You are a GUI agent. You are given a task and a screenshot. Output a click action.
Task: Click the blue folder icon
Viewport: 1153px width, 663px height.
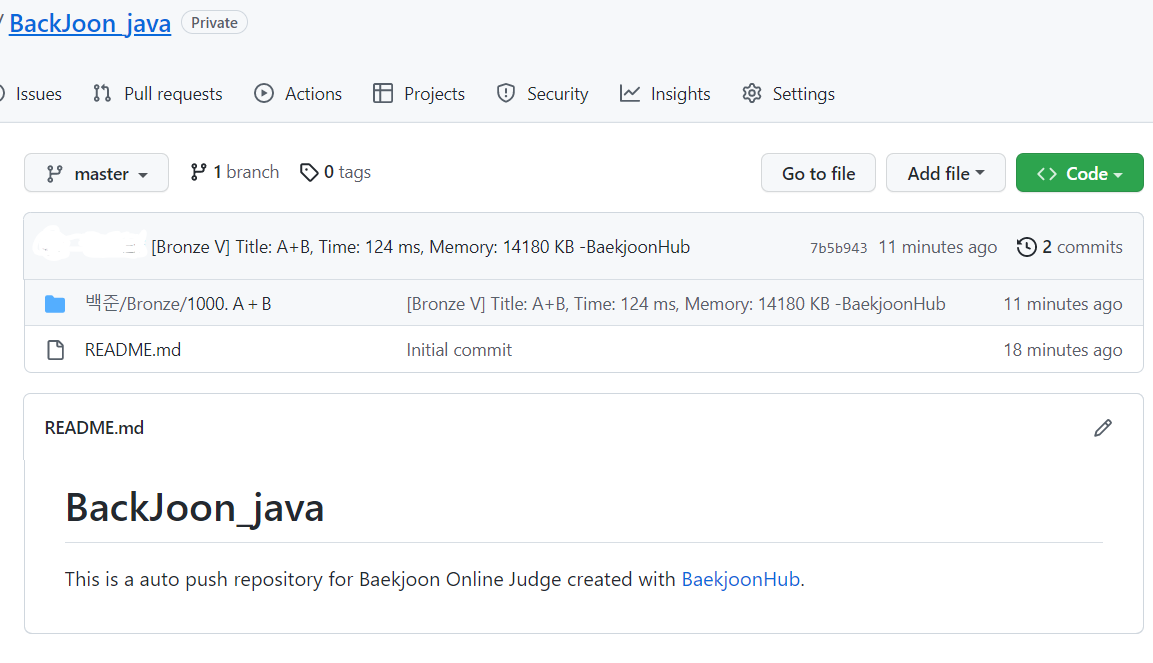pyautogui.click(x=55, y=304)
